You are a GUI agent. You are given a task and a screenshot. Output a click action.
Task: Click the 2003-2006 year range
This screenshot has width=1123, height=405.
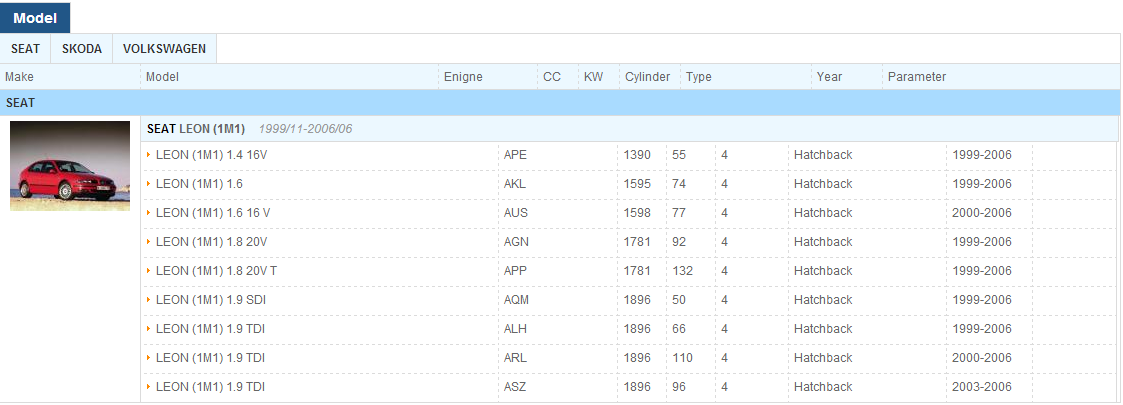click(x=982, y=386)
